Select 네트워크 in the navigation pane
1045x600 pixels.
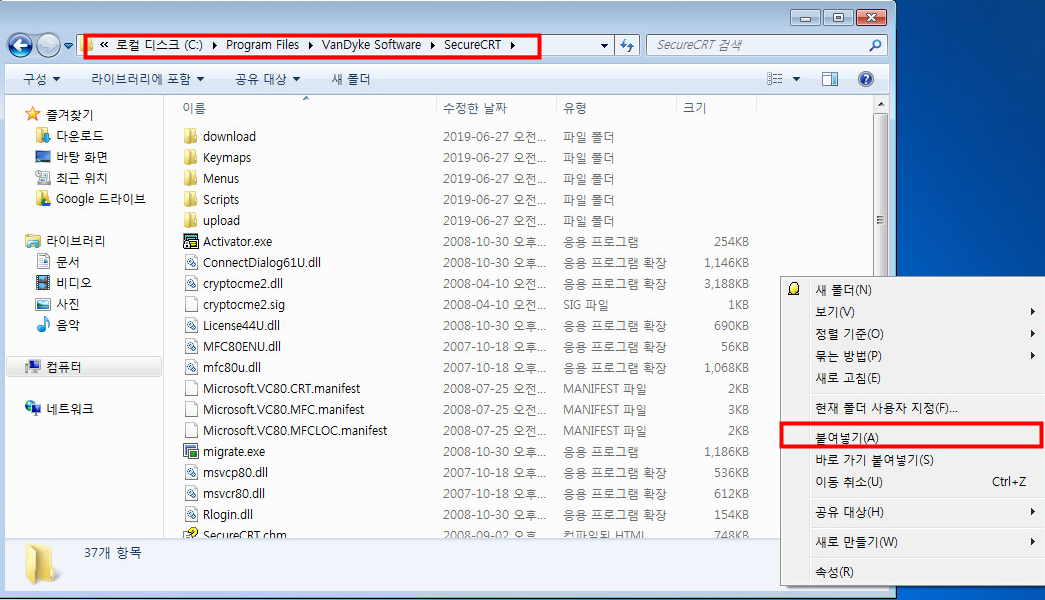[x=69, y=409]
